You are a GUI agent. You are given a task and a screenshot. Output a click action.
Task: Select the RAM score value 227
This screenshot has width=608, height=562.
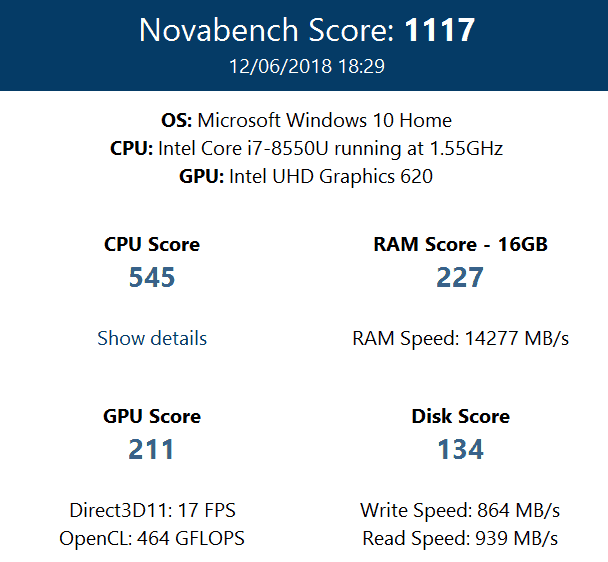tap(460, 277)
